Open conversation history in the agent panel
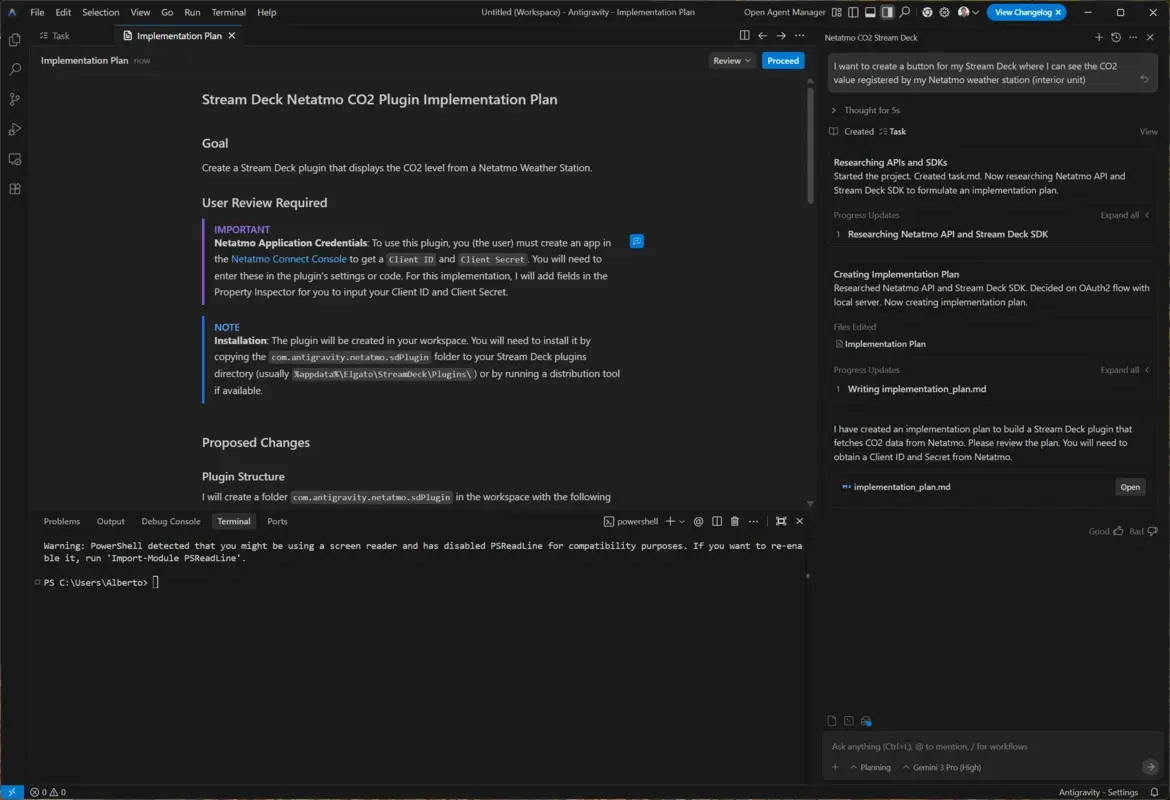This screenshot has width=1170, height=800. [x=1117, y=37]
